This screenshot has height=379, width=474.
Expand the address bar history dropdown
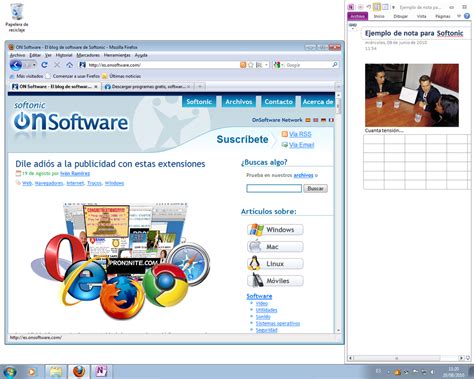point(266,65)
